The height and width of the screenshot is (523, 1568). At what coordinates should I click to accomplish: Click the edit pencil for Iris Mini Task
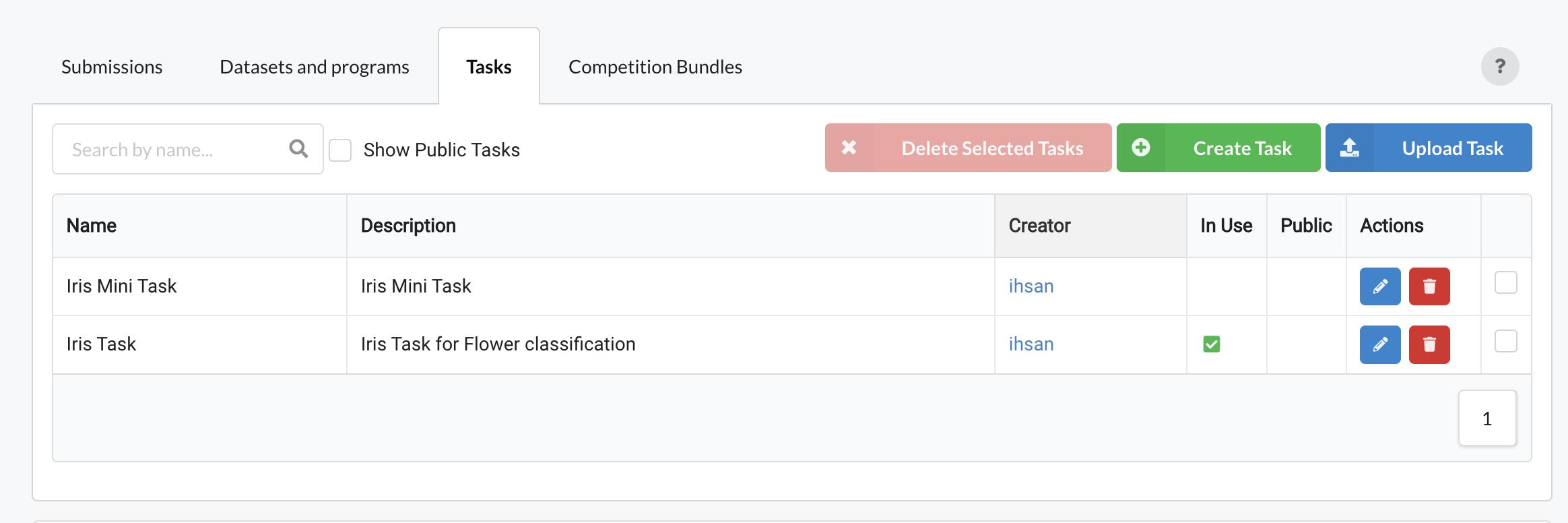coord(1380,286)
